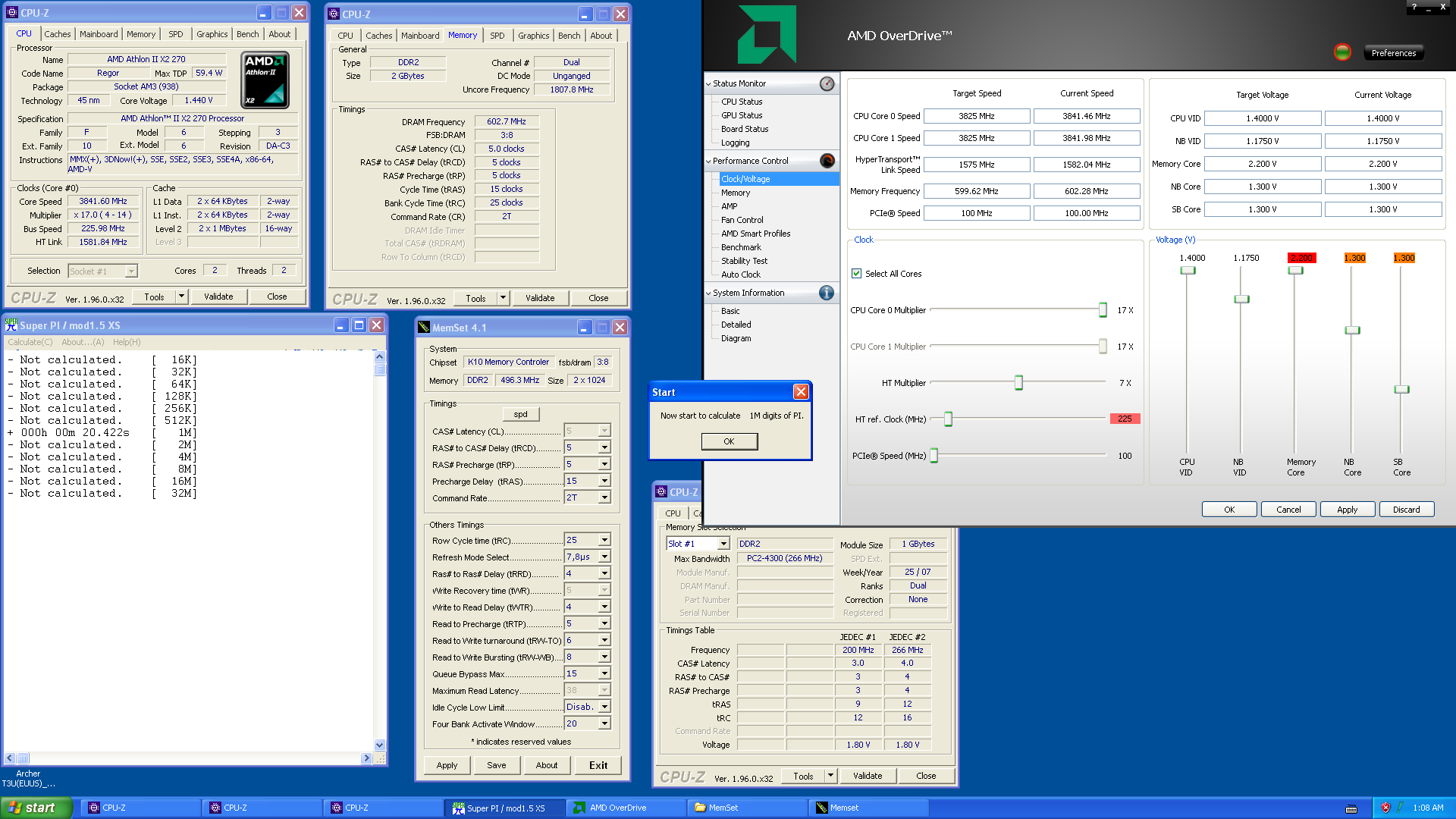The height and width of the screenshot is (819, 1456).
Task: Click the NB VID voltage slider handle
Action: 1241,300
